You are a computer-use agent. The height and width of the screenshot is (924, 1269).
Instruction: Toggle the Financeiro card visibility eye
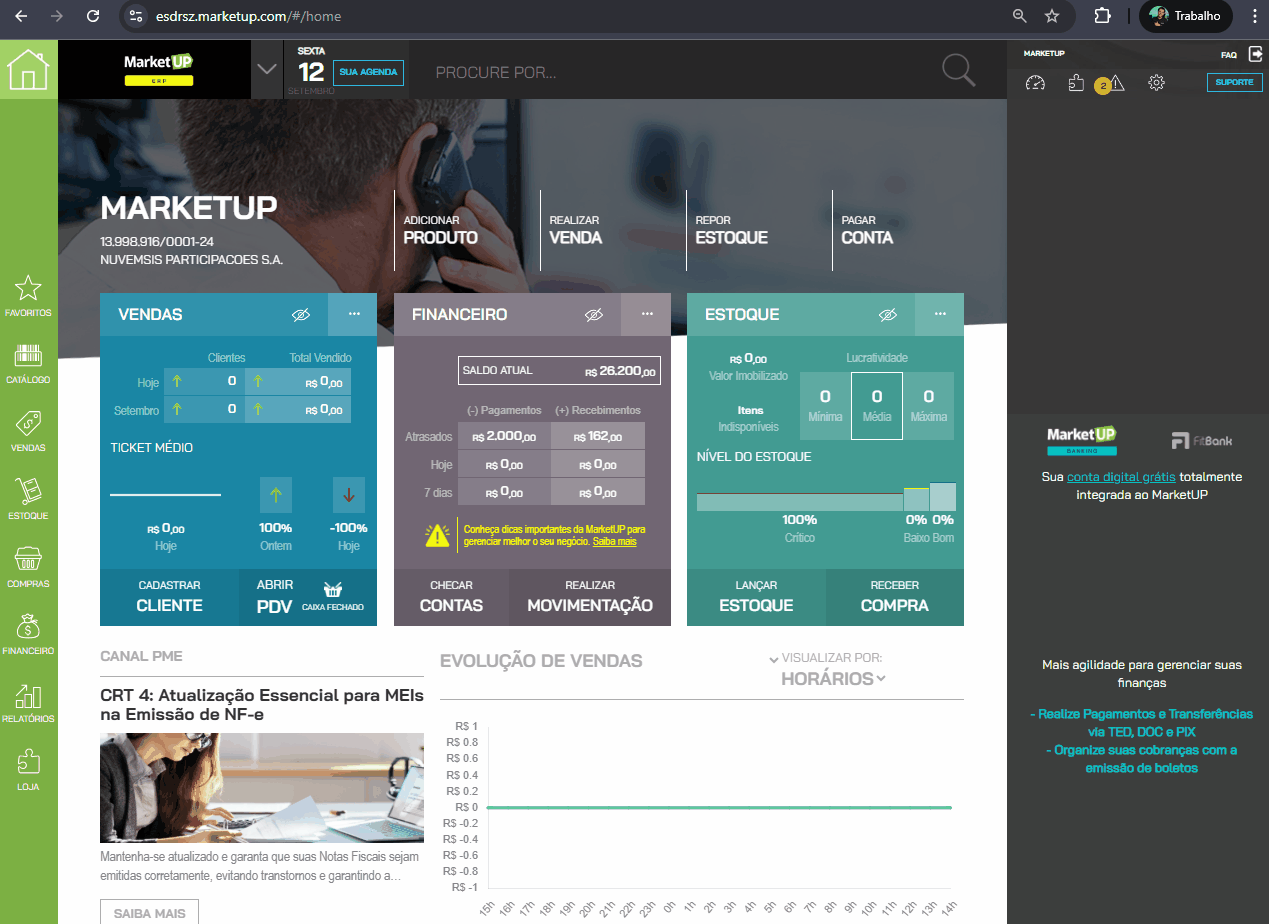(x=594, y=315)
